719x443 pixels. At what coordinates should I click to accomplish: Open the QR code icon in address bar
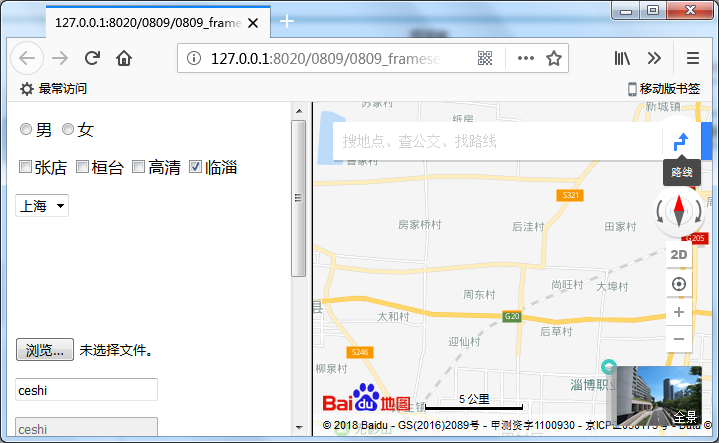(x=485, y=58)
